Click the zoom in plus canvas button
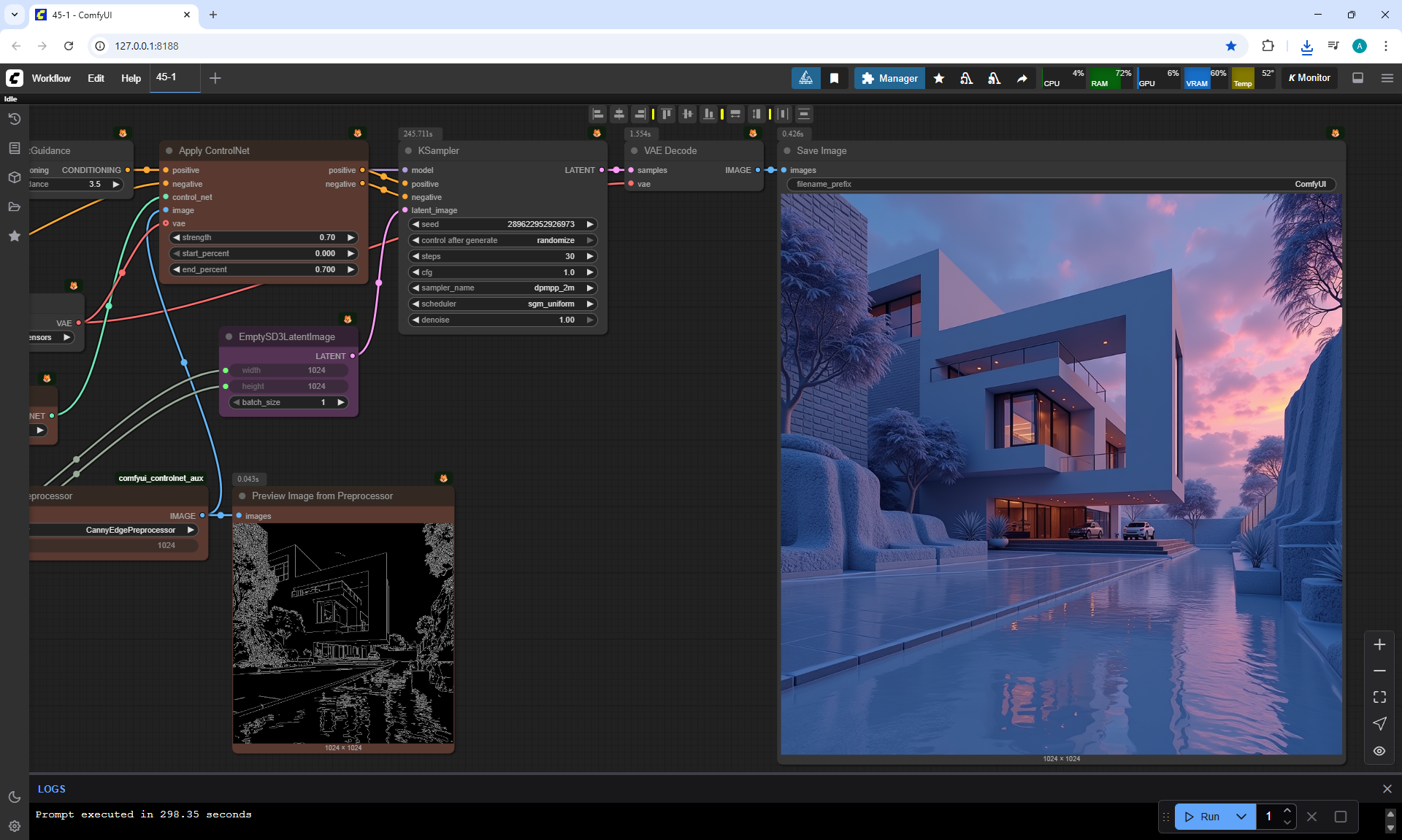1402x840 pixels. (x=1379, y=644)
